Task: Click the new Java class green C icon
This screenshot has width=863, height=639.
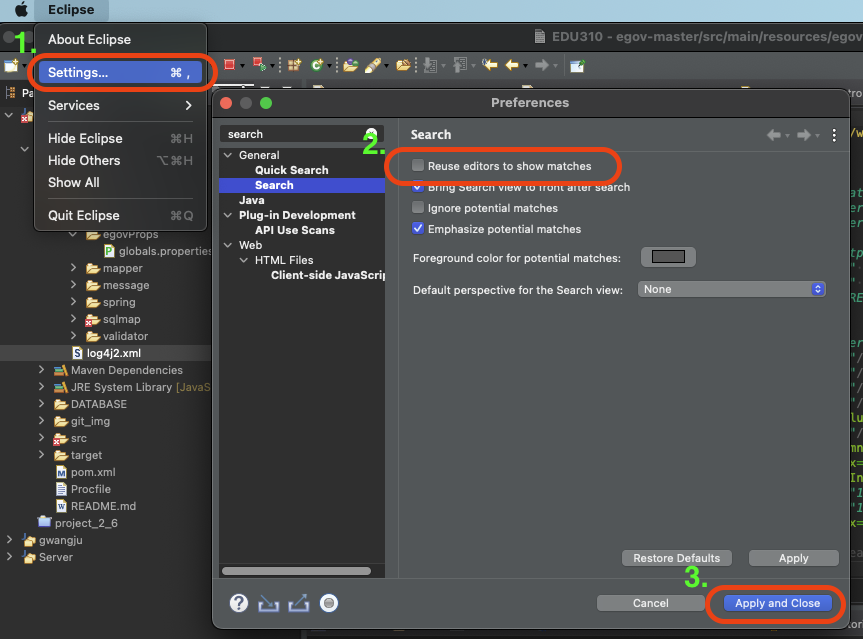Action: 316,65
